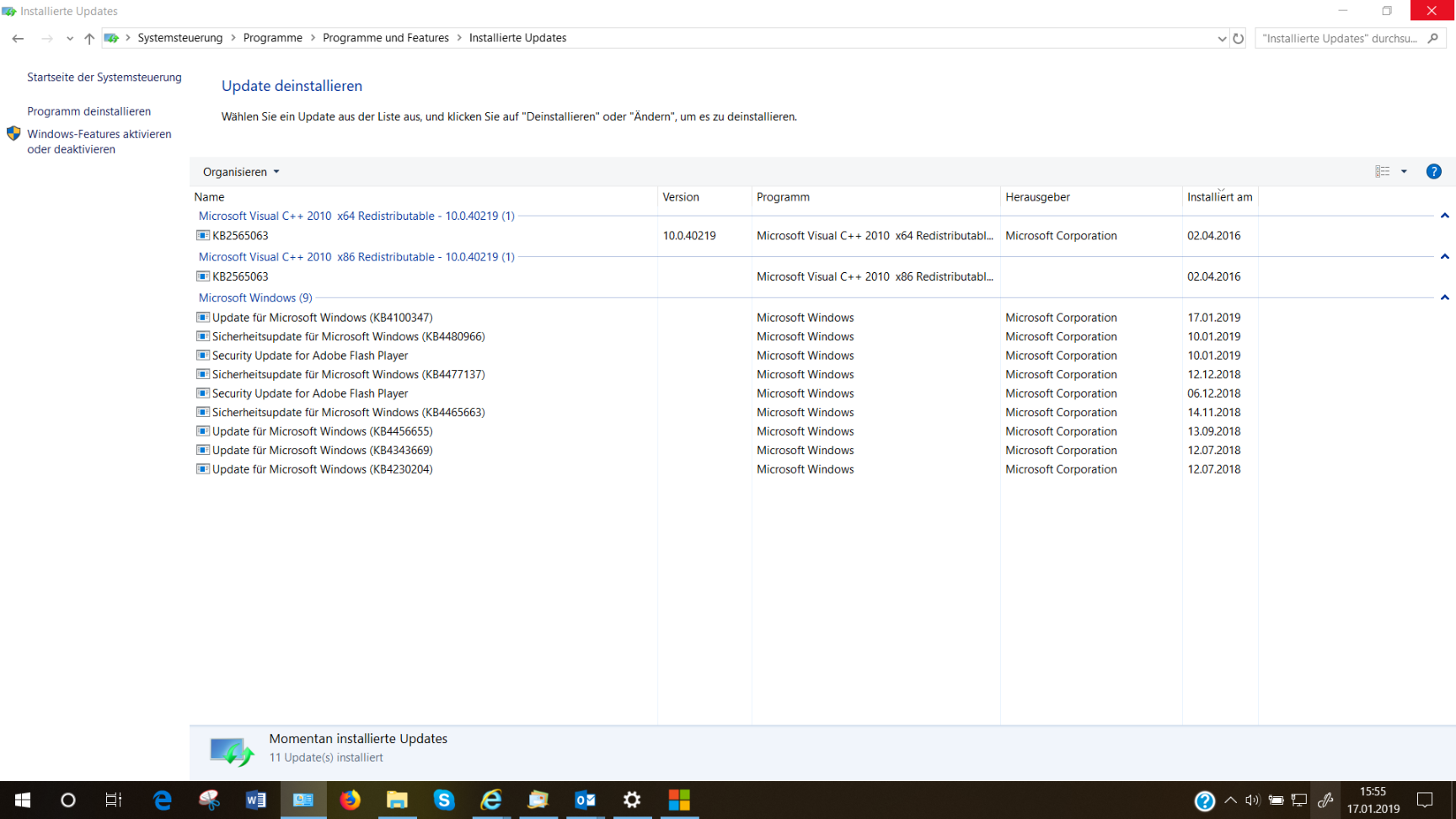
Task: Go up one folder level
Action: coord(89,38)
